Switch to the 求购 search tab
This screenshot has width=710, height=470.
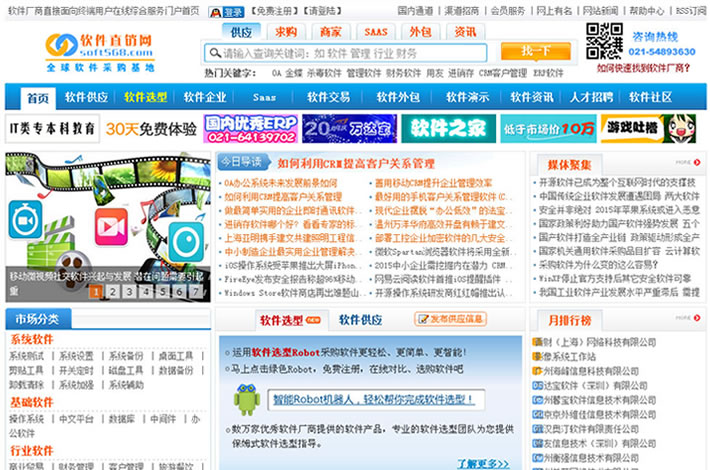pyautogui.click(x=286, y=32)
